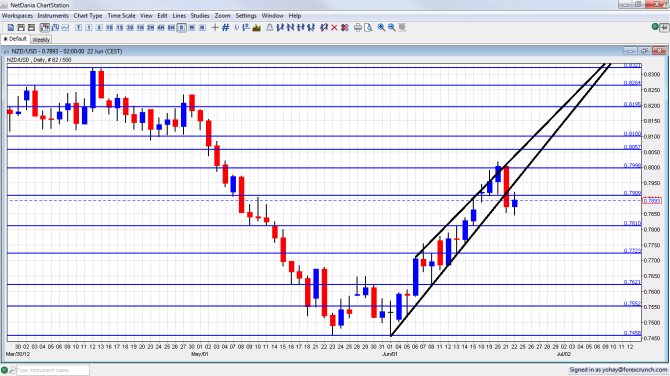The height and width of the screenshot is (376, 670).
Task: Open the Instruments menu
Action: click(x=53, y=15)
